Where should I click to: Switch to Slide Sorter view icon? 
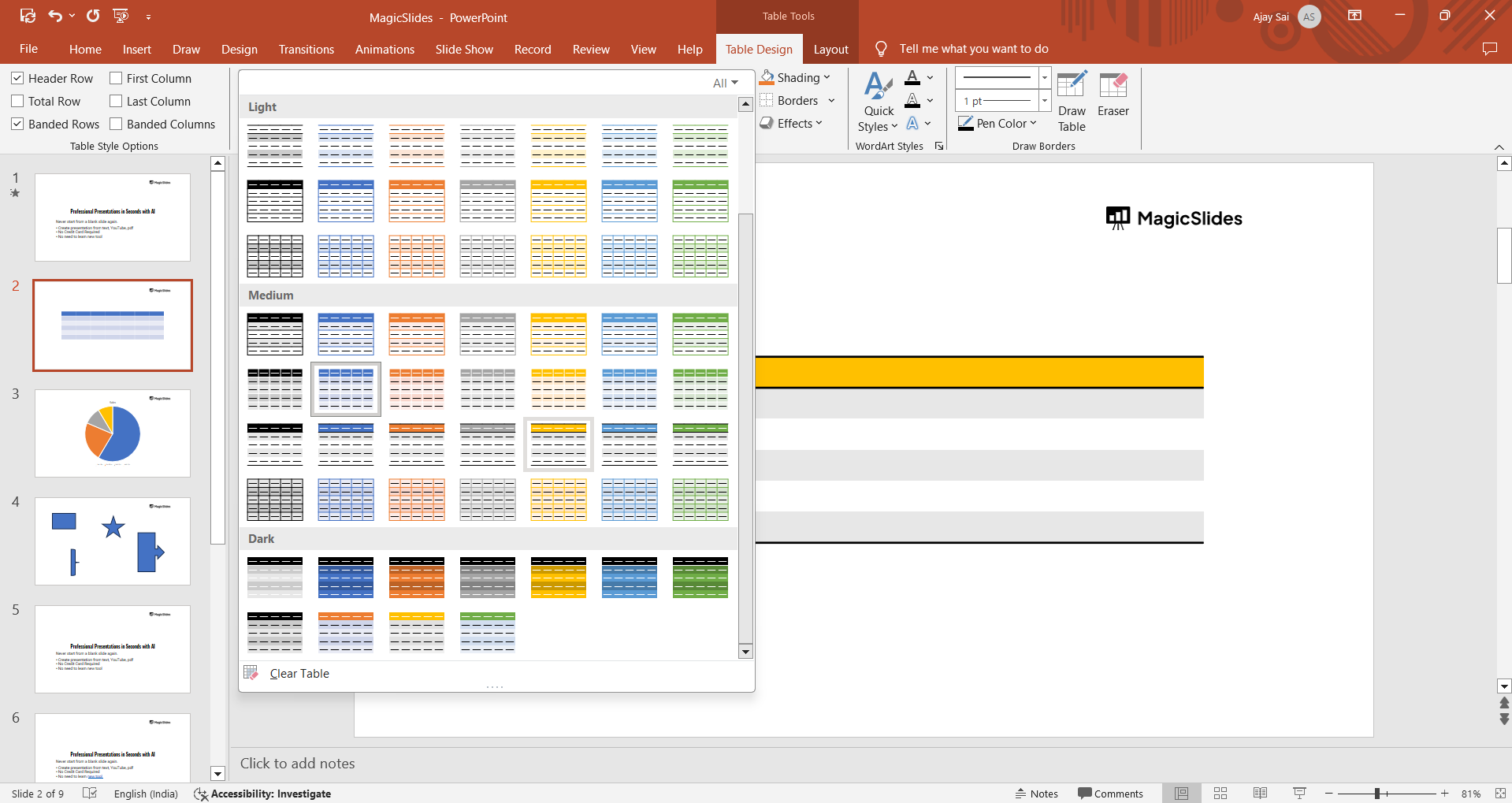1220,794
